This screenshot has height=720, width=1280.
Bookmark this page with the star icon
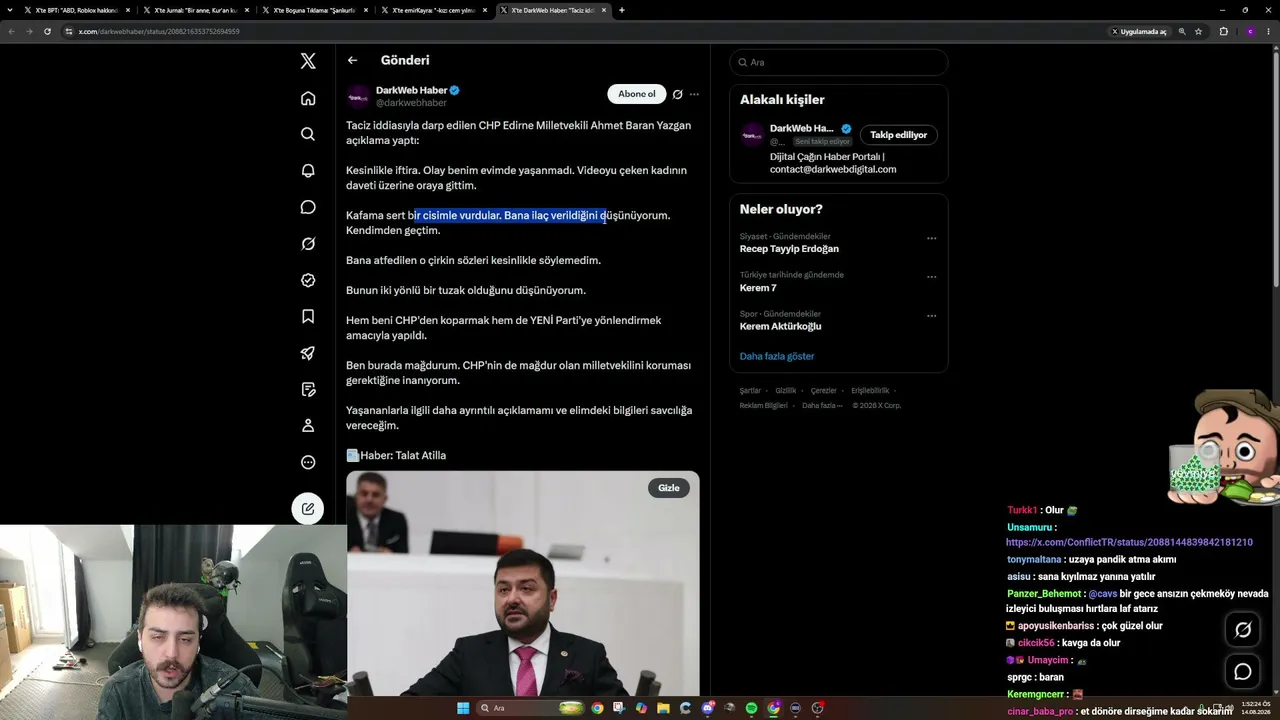click(x=1198, y=31)
